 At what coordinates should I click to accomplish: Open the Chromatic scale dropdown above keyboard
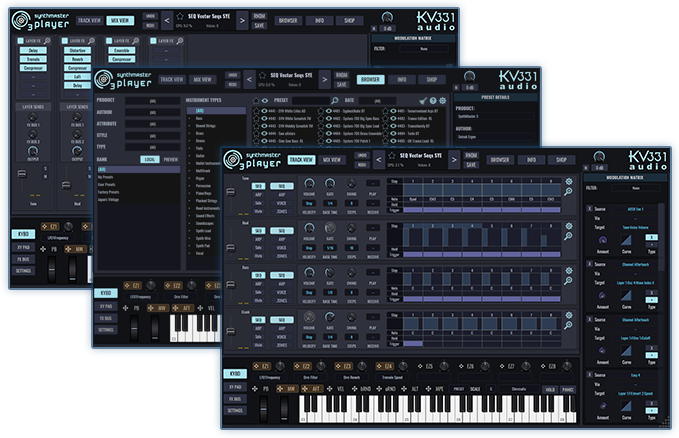coord(509,389)
